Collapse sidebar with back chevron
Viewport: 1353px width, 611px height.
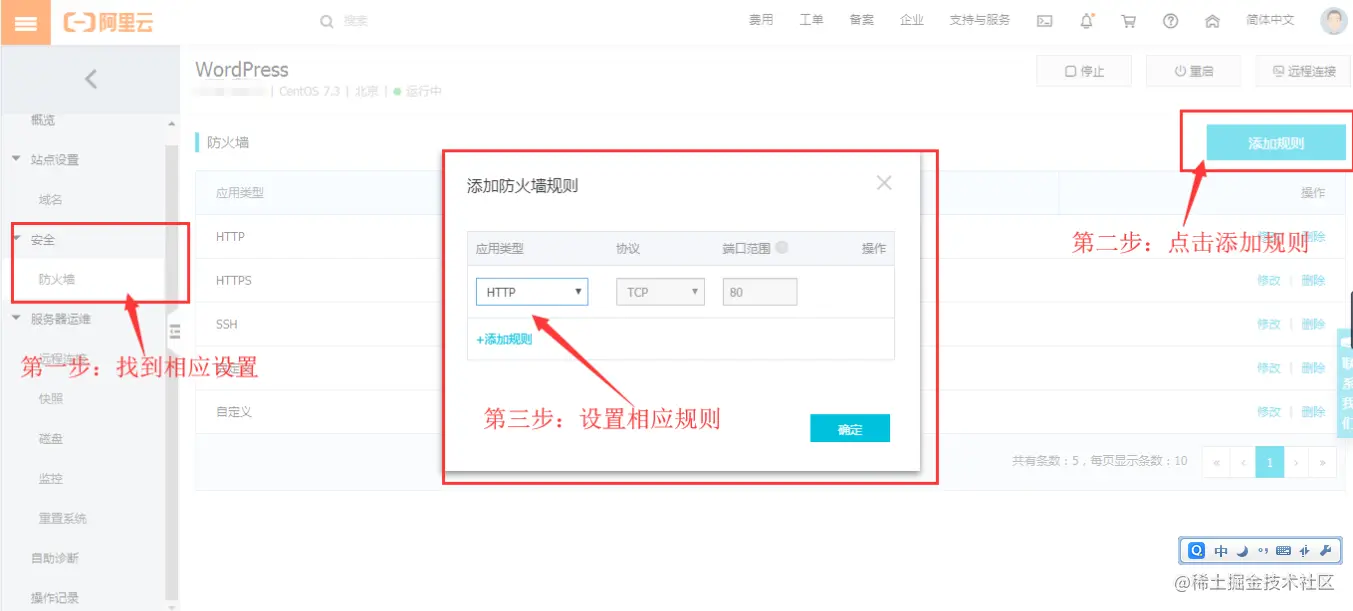[90, 78]
